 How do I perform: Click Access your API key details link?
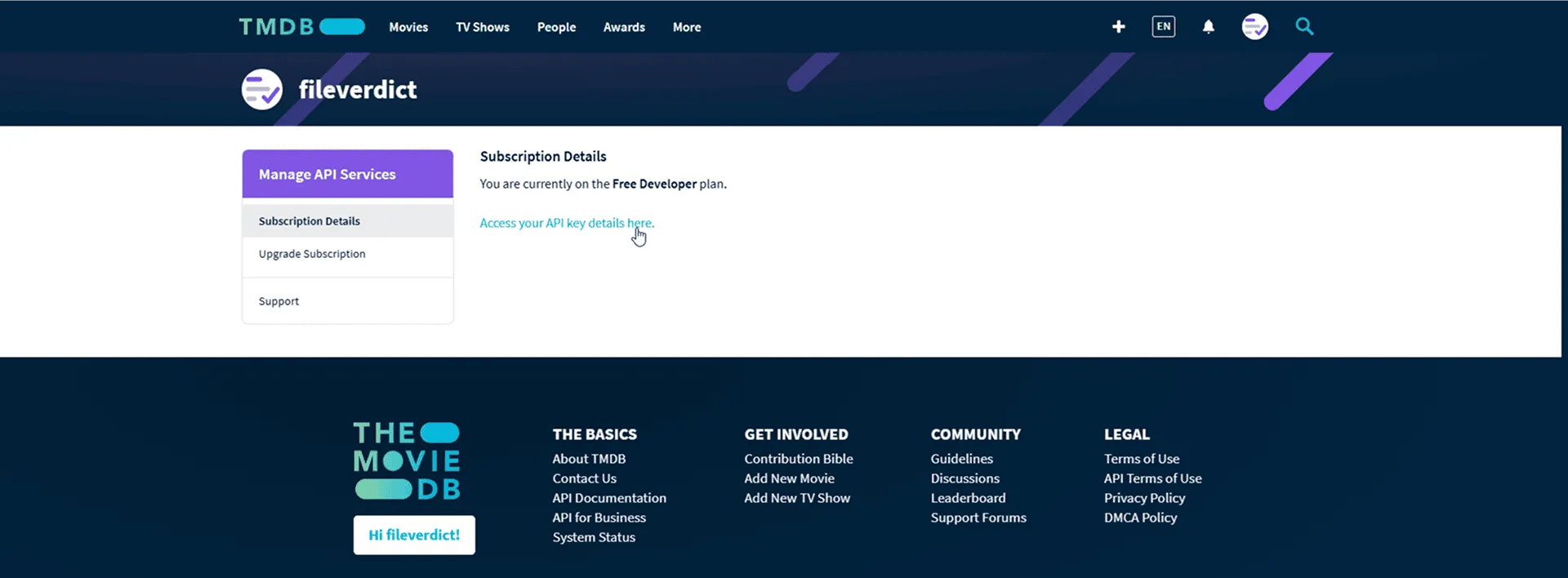(x=567, y=223)
